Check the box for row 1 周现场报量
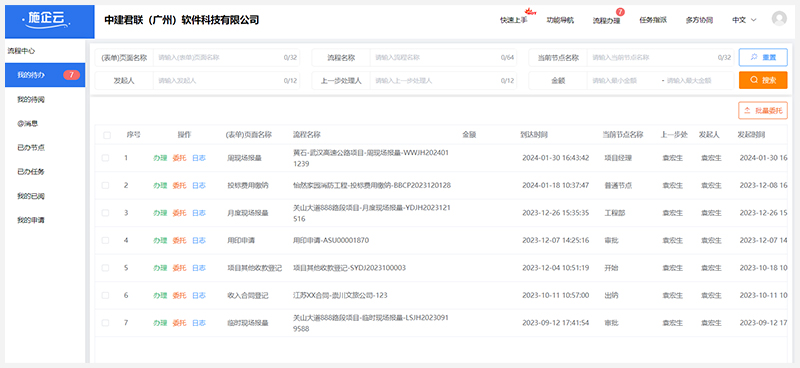The height and width of the screenshot is (368, 800). pyautogui.click(x=105, y=158)
